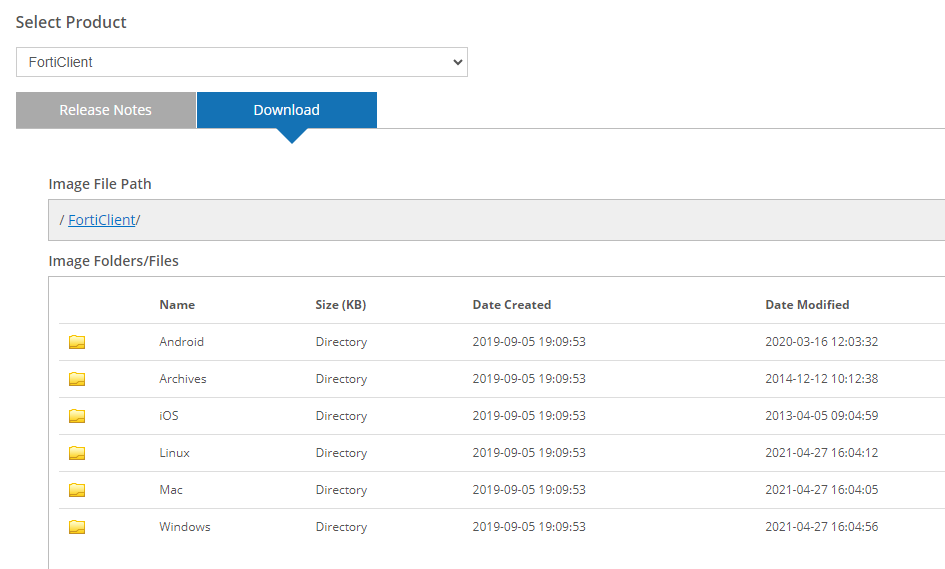The width and height of the screenshot is (945, 569).
Task: Open the iOS folder icon
Action: coord(77,416)
